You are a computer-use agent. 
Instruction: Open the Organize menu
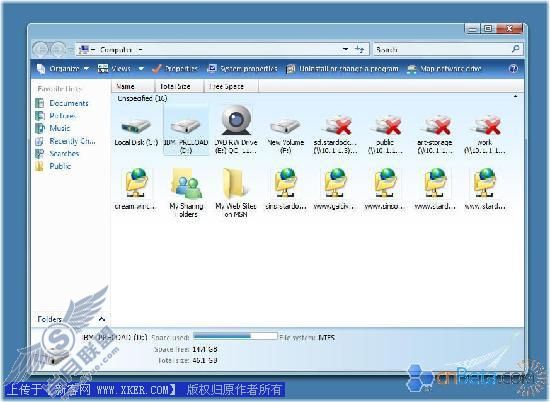point(63,69)
